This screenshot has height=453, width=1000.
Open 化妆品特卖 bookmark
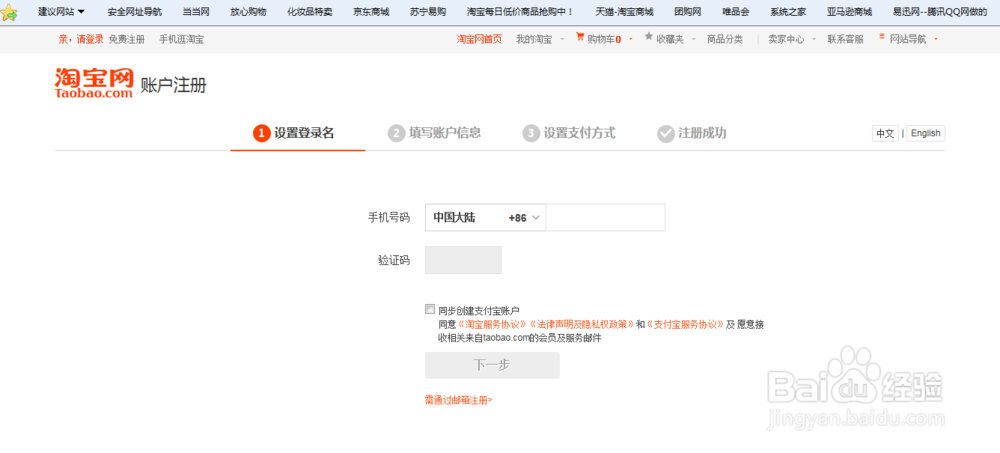tap(309, 11)
